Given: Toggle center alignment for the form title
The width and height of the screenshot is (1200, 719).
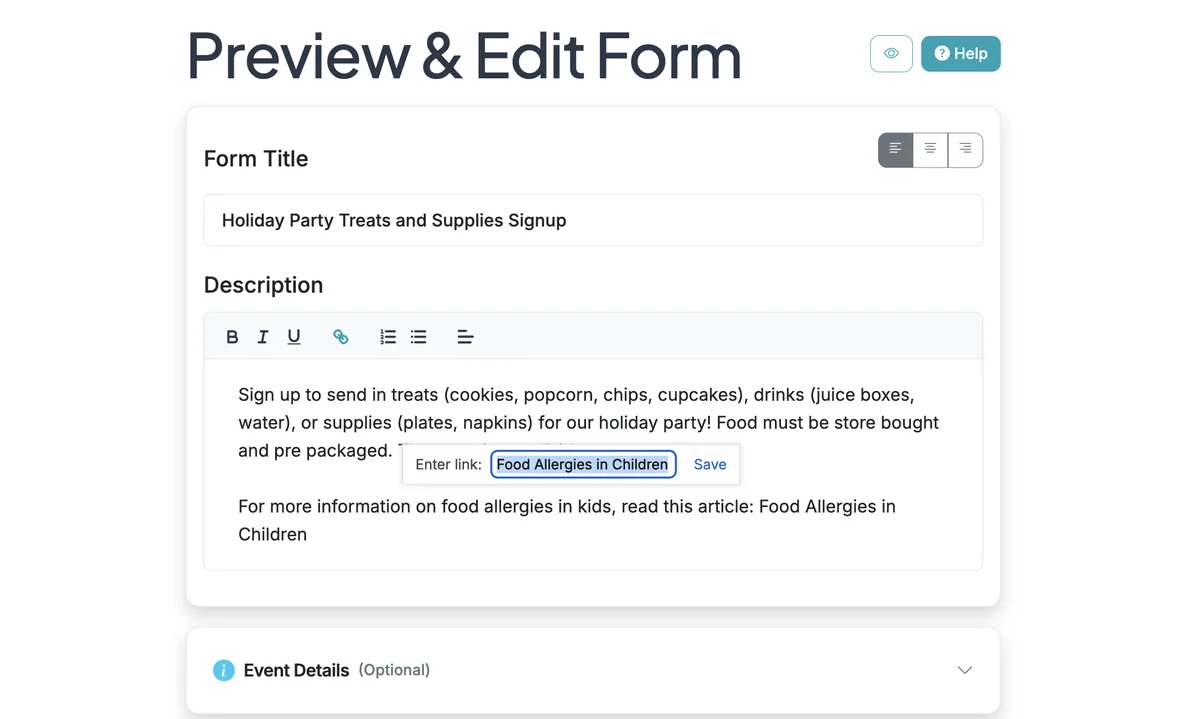Looking at the screenshot, I should (x=930, y=149).
